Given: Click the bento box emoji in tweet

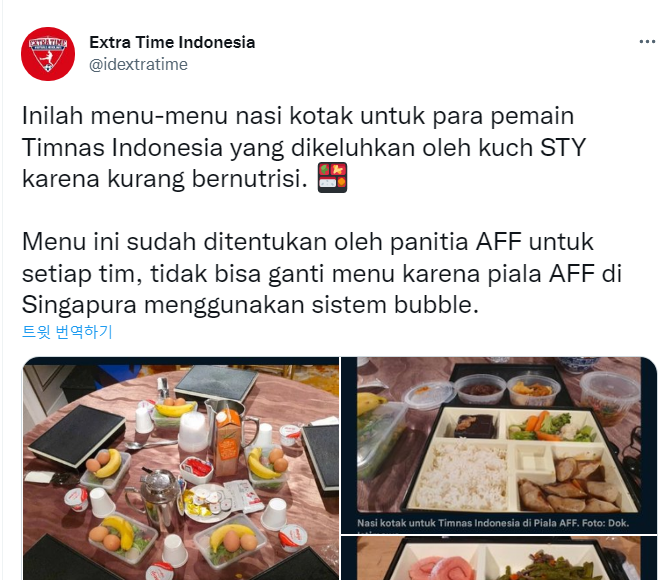Looking at the screenshot, I should coord(332,178).
